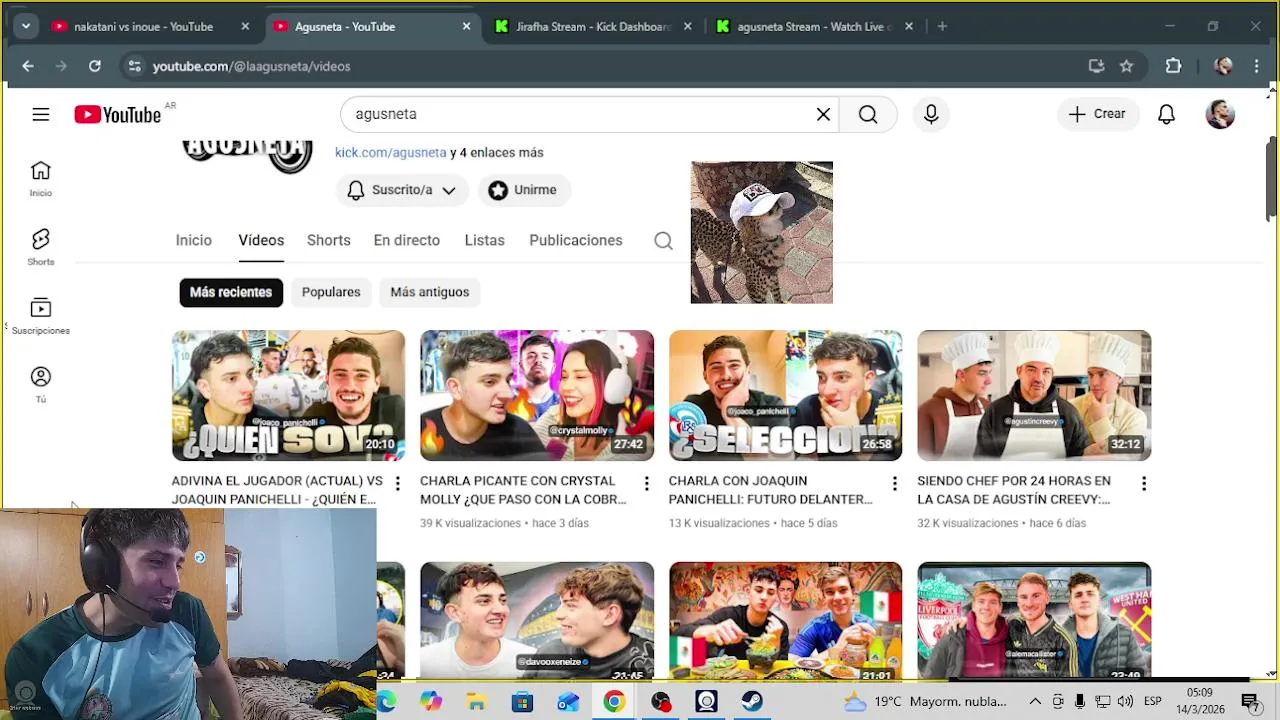Image resolution: width=1280 pixels, height=720 pixels.
Task: Click the page vertical scrollbar
Action: [x=1271, y=180]
